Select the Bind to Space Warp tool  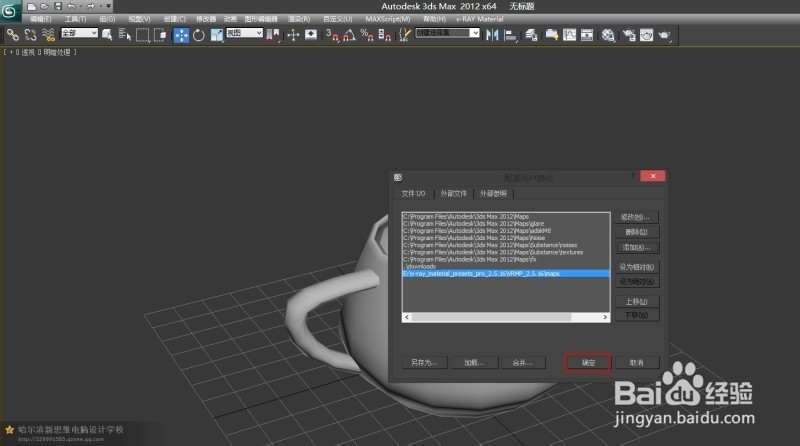[47, 34]
